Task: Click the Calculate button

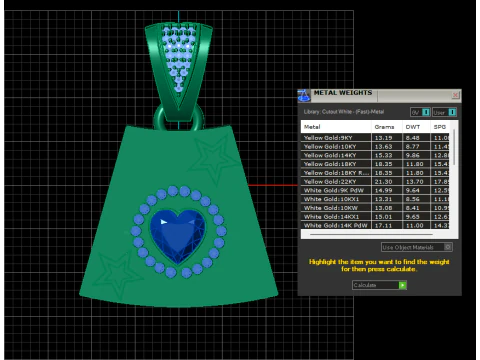Action: [379, 285]
